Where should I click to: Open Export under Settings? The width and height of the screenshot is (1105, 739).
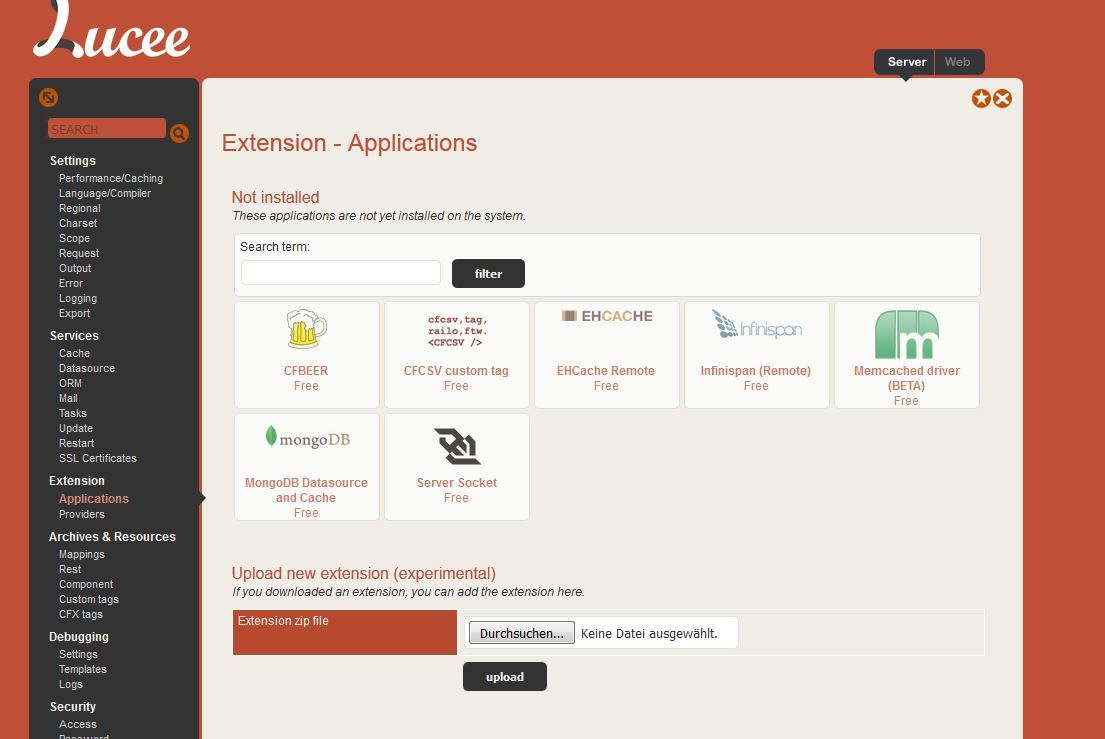[74, 313]
